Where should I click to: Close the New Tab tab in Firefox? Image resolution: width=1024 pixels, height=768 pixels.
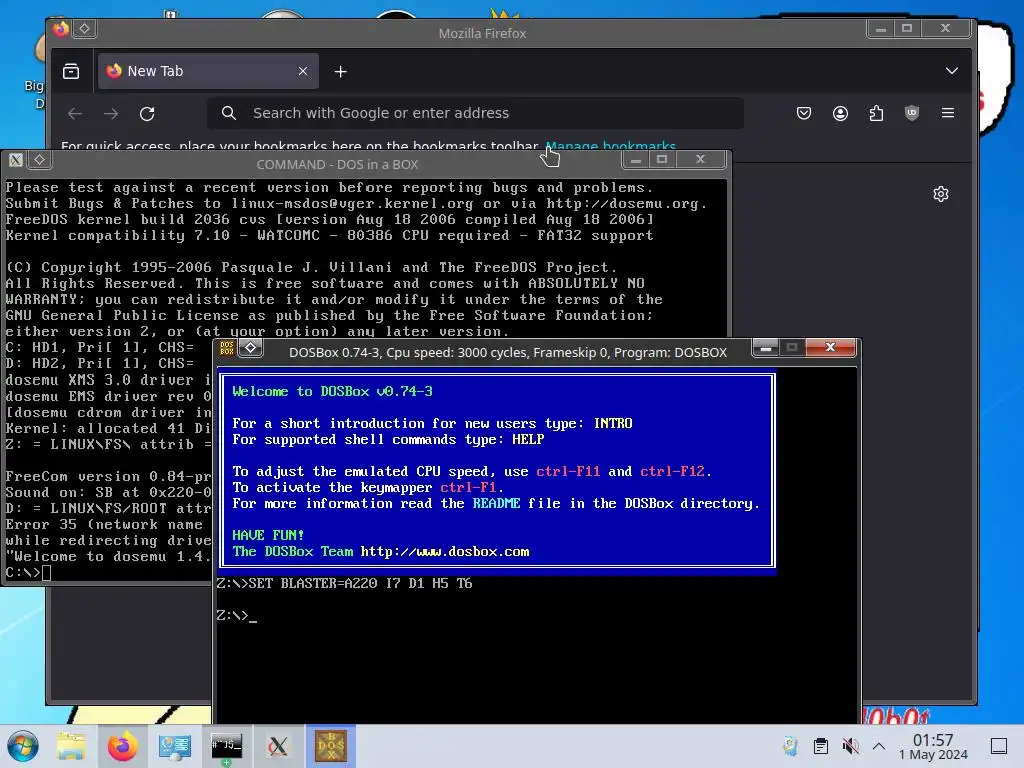[302, 71]
